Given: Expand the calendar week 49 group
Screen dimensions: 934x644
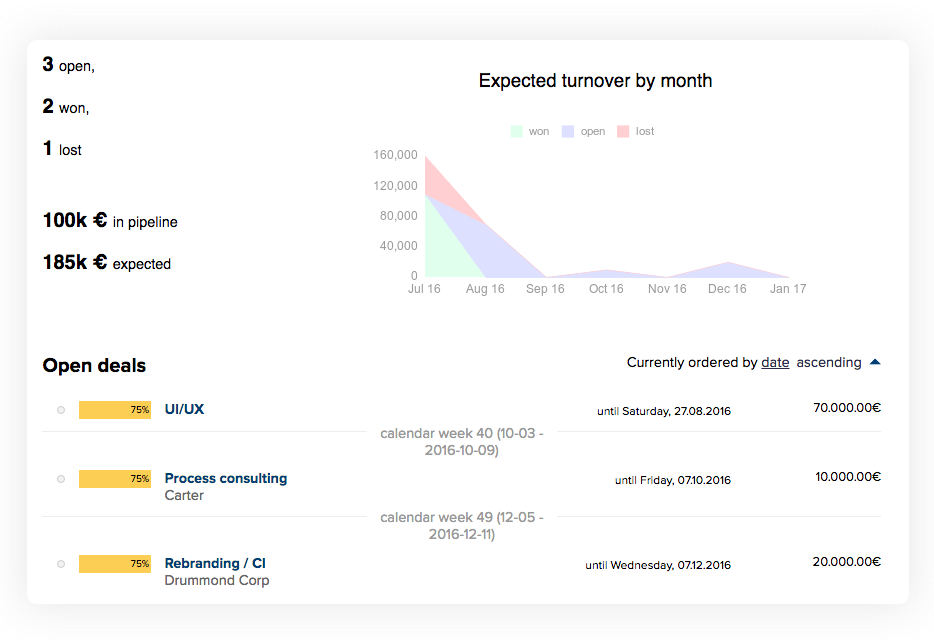Looking at the screenshot, I should click(461, 525).
